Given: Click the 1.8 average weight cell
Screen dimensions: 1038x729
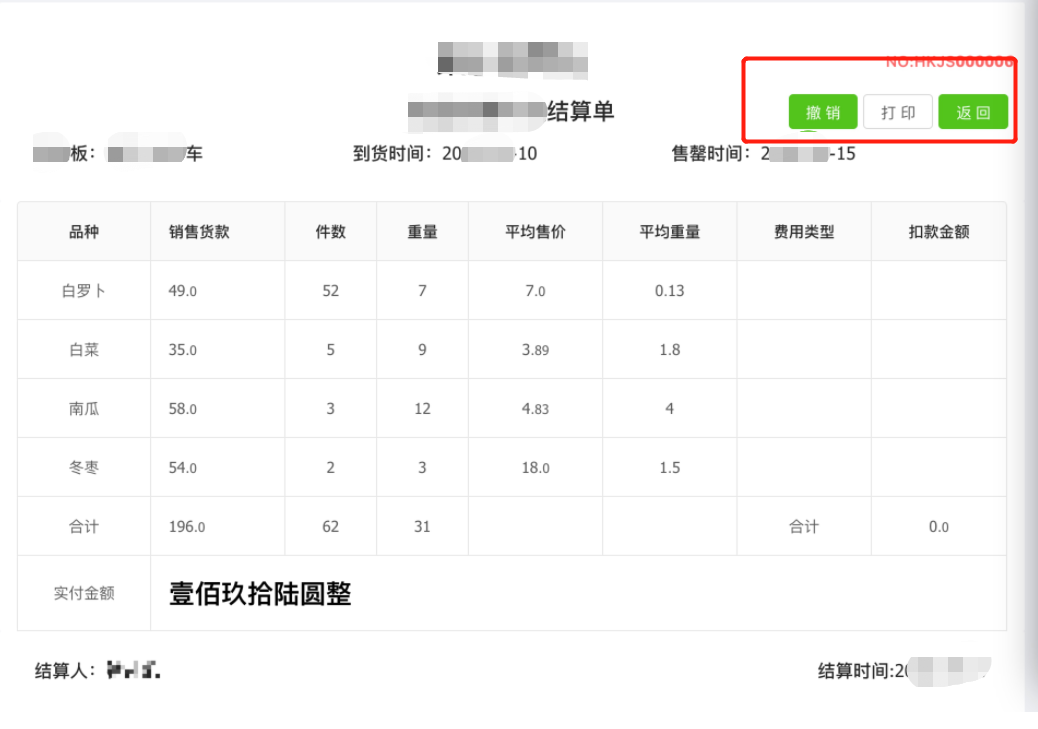Looking at the screenshot, I should point(670,350).
